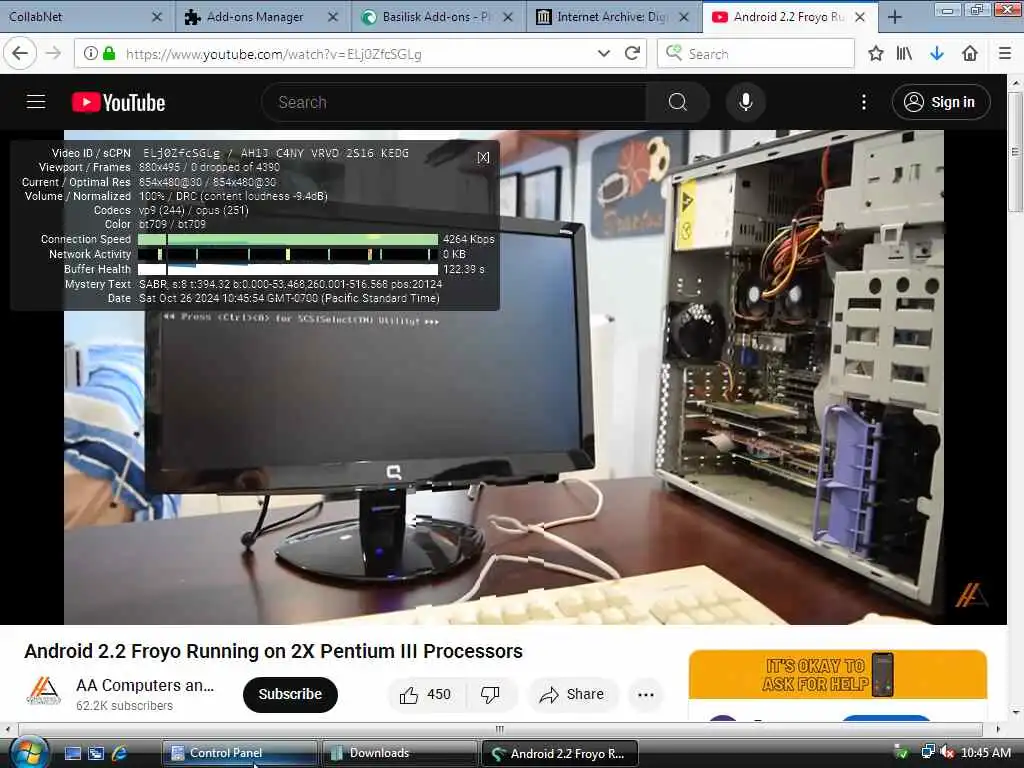This screenshot has width=1024, height=768.
Task: Switch to Downloads taskbar button
Action: click(x=399, y=753)
